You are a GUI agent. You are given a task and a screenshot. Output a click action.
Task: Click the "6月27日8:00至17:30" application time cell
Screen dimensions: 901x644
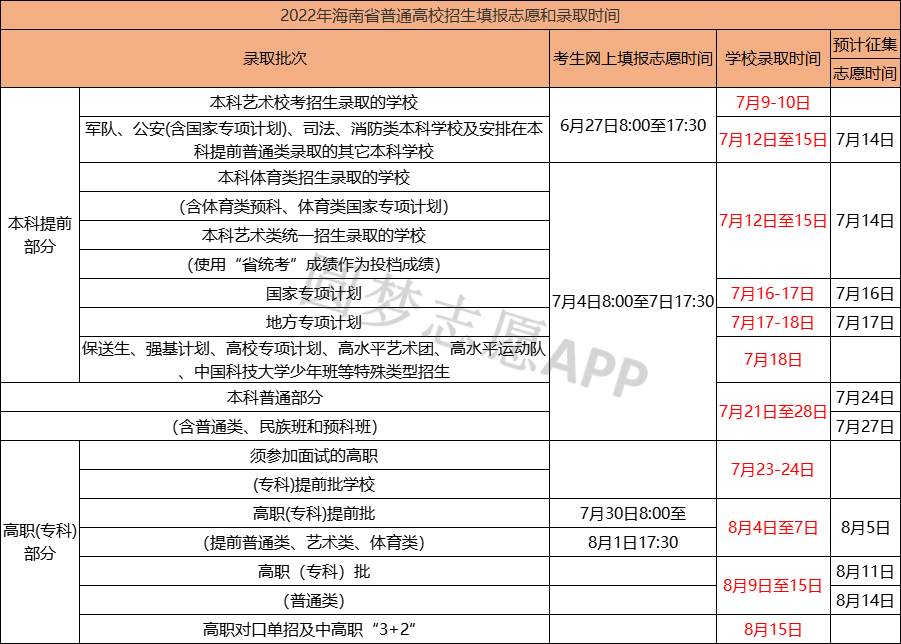coord(633,125)
